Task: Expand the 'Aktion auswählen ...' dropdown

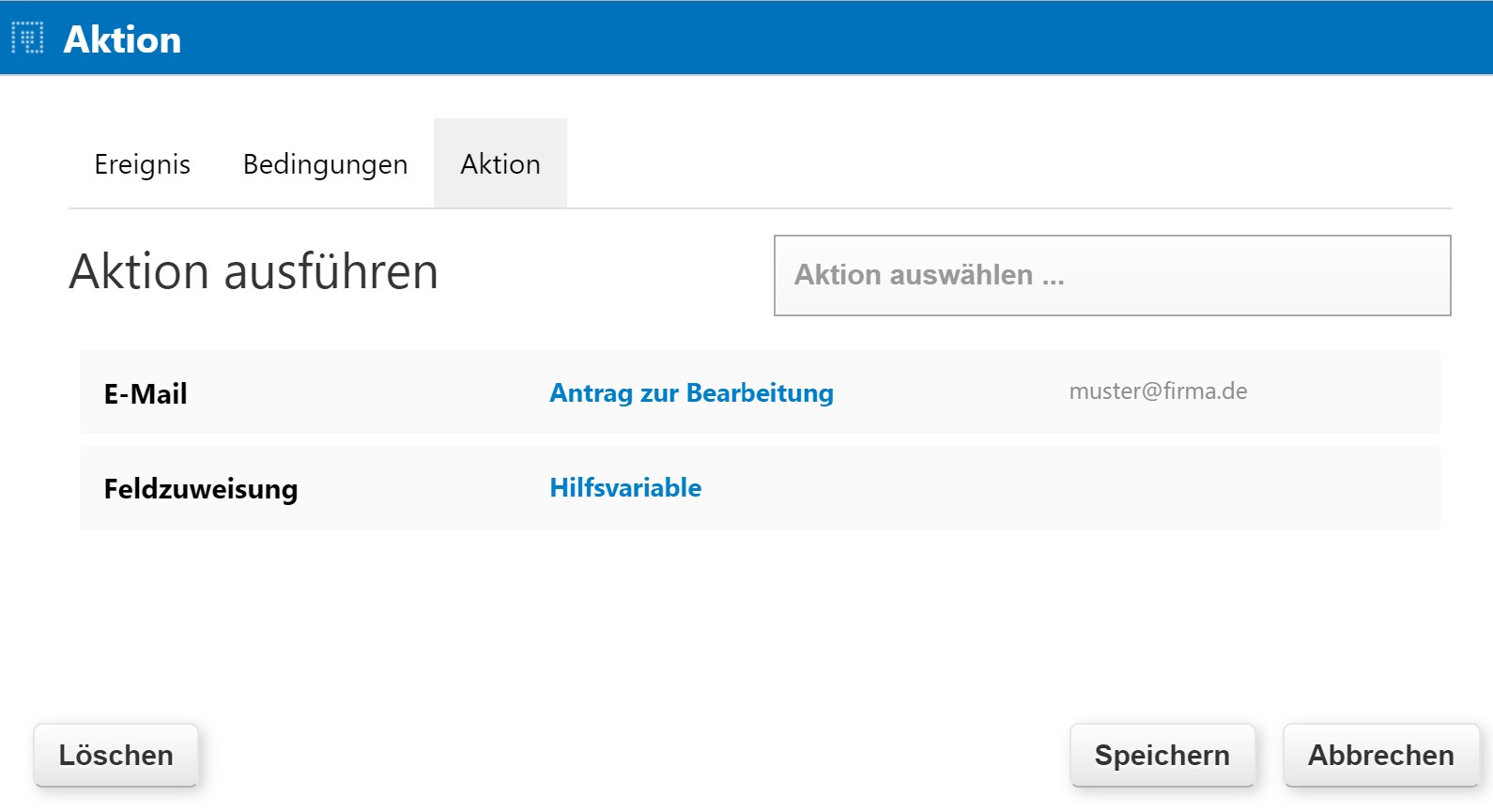Action: point(1112,275)
